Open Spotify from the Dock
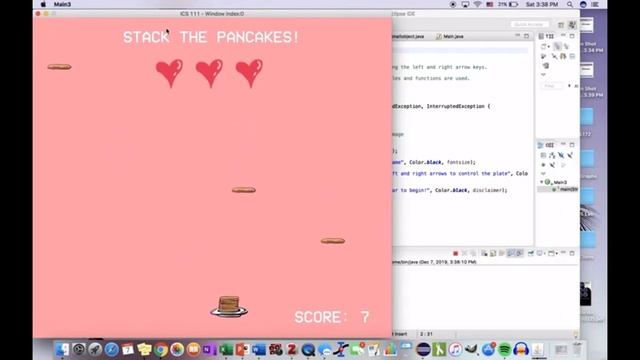The height and width of the screenshot is (360, 640). pos(504,349)
